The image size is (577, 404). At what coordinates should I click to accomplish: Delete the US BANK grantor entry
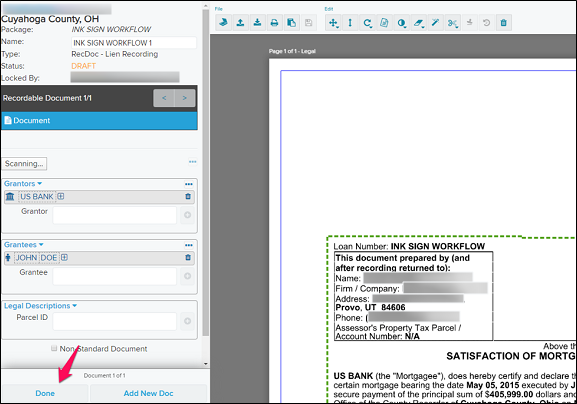coord(188,196)
